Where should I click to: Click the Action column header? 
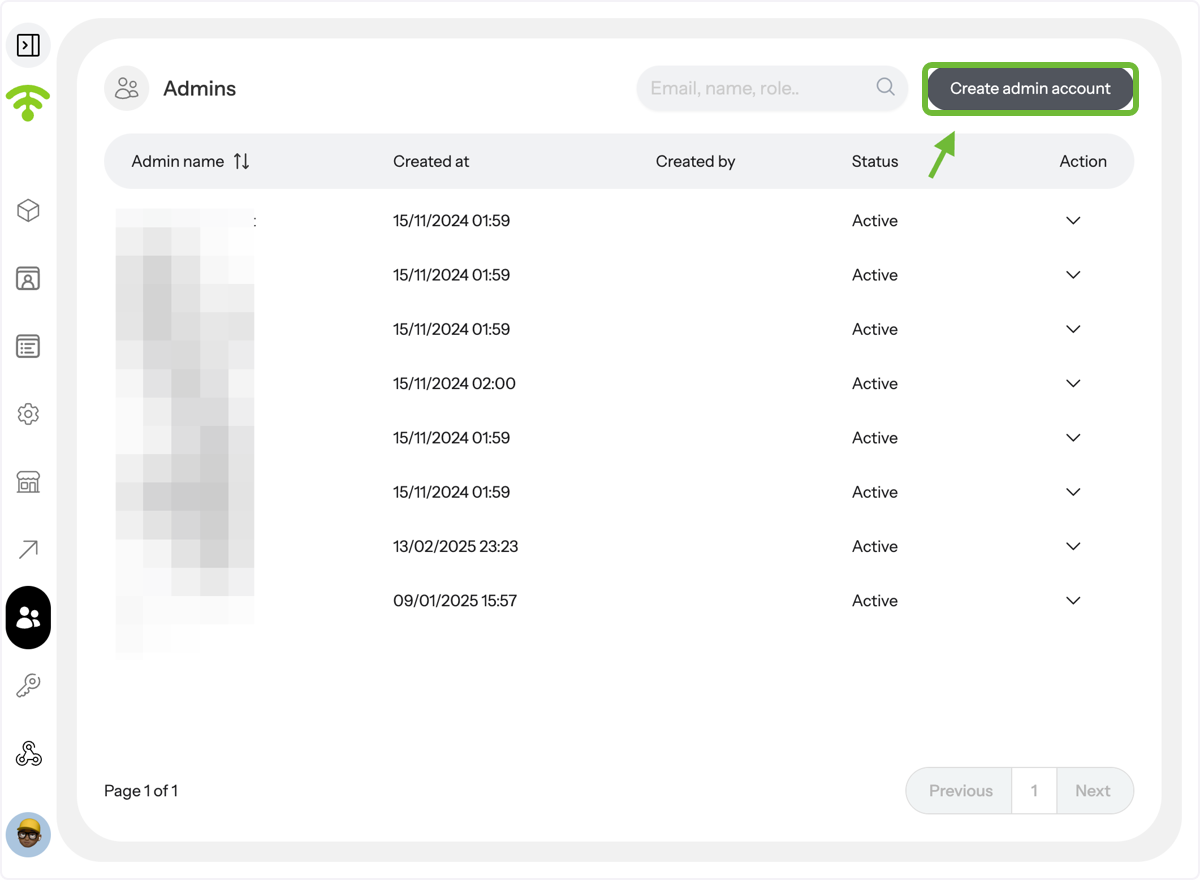pyautogui.click(x=1083, y=161)
